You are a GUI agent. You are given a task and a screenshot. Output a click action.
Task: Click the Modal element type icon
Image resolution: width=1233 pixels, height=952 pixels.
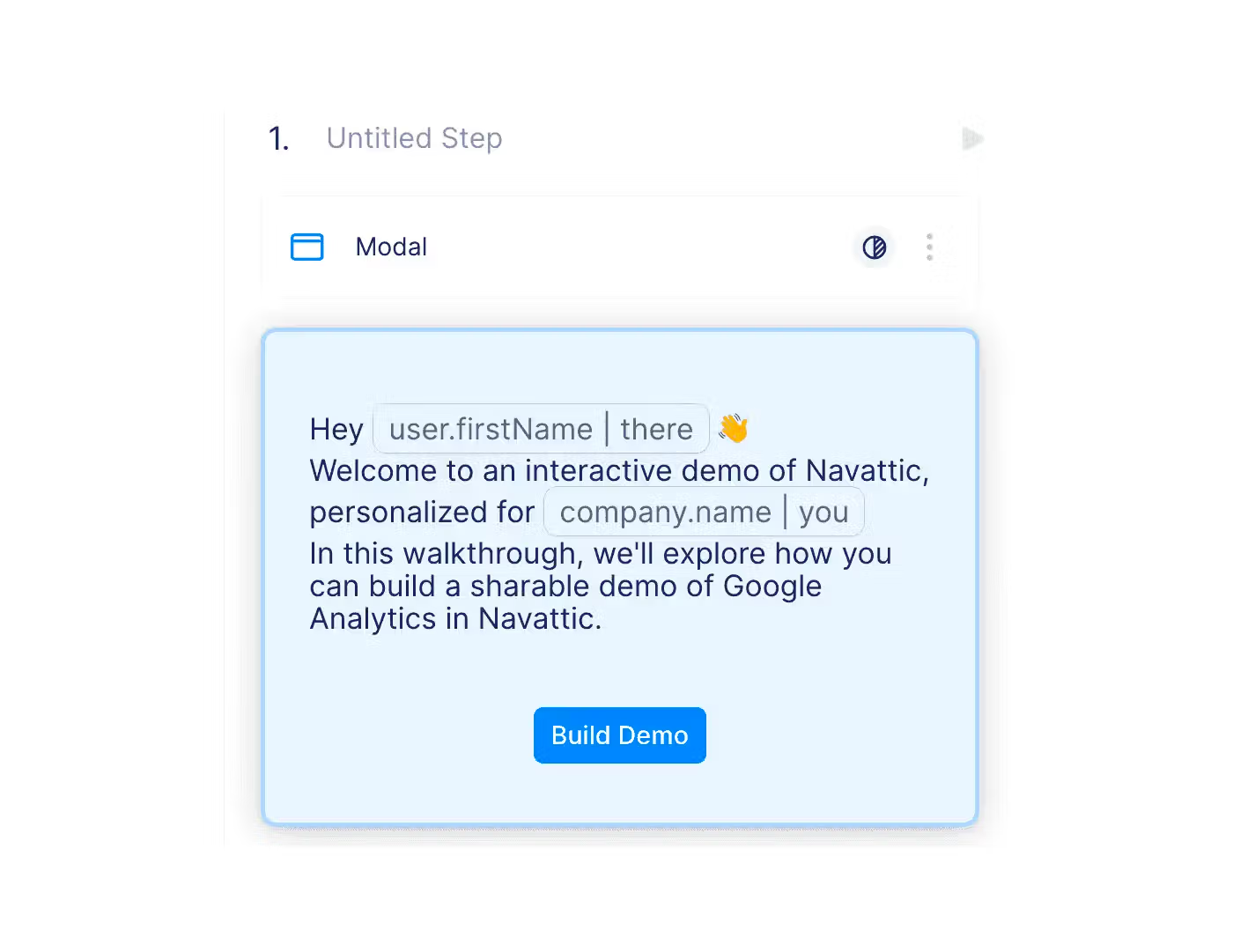click(306, 247)
